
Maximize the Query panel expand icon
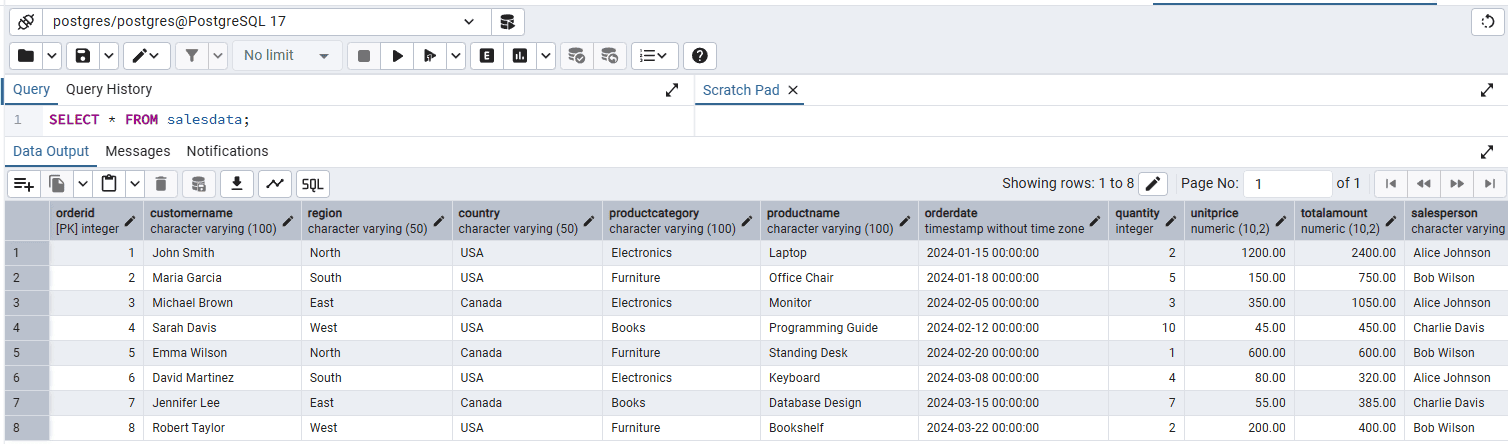[x=672, y=90]
